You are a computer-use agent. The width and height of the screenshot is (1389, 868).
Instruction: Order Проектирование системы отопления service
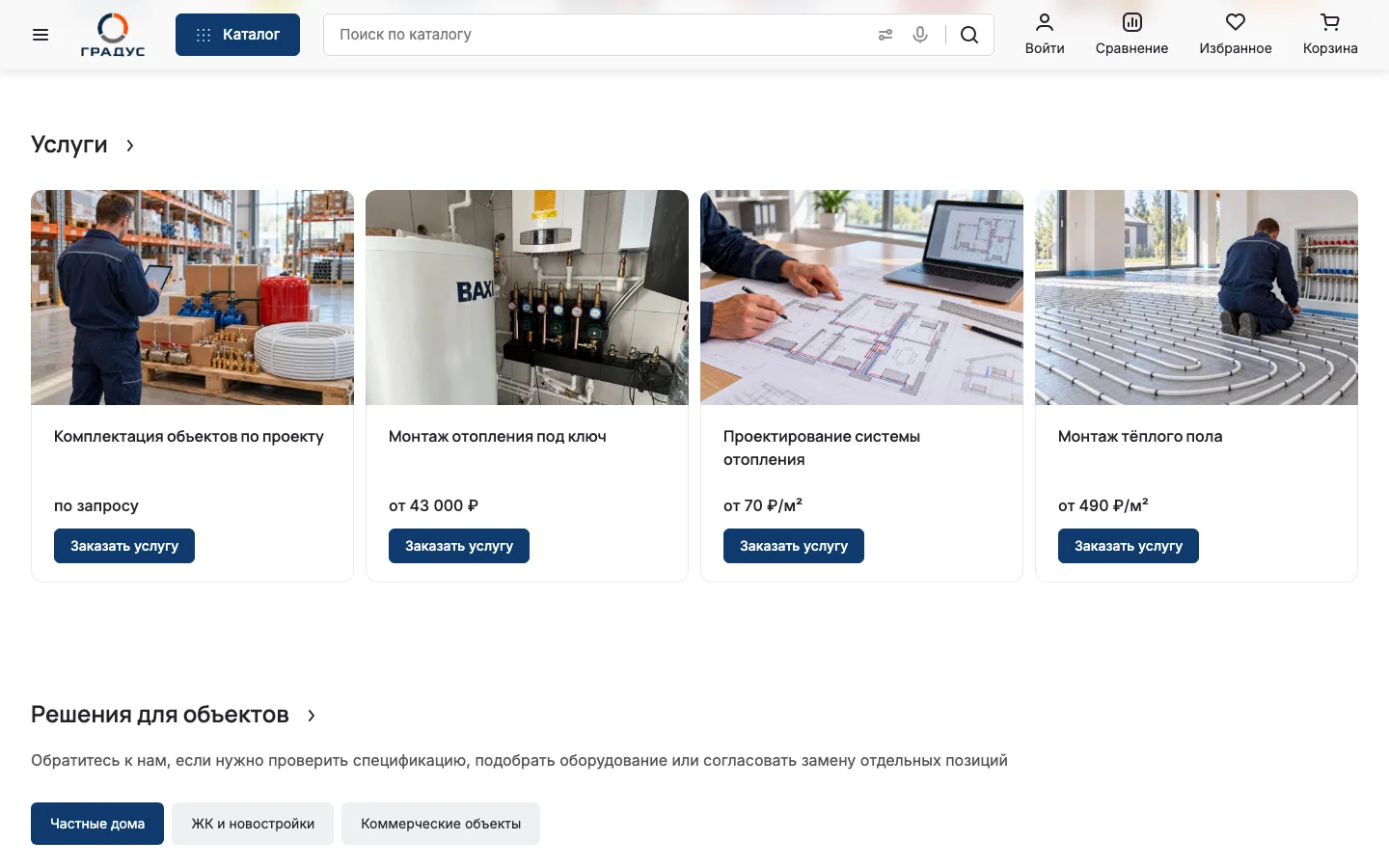pyautogui.click(x=794, y=546)
